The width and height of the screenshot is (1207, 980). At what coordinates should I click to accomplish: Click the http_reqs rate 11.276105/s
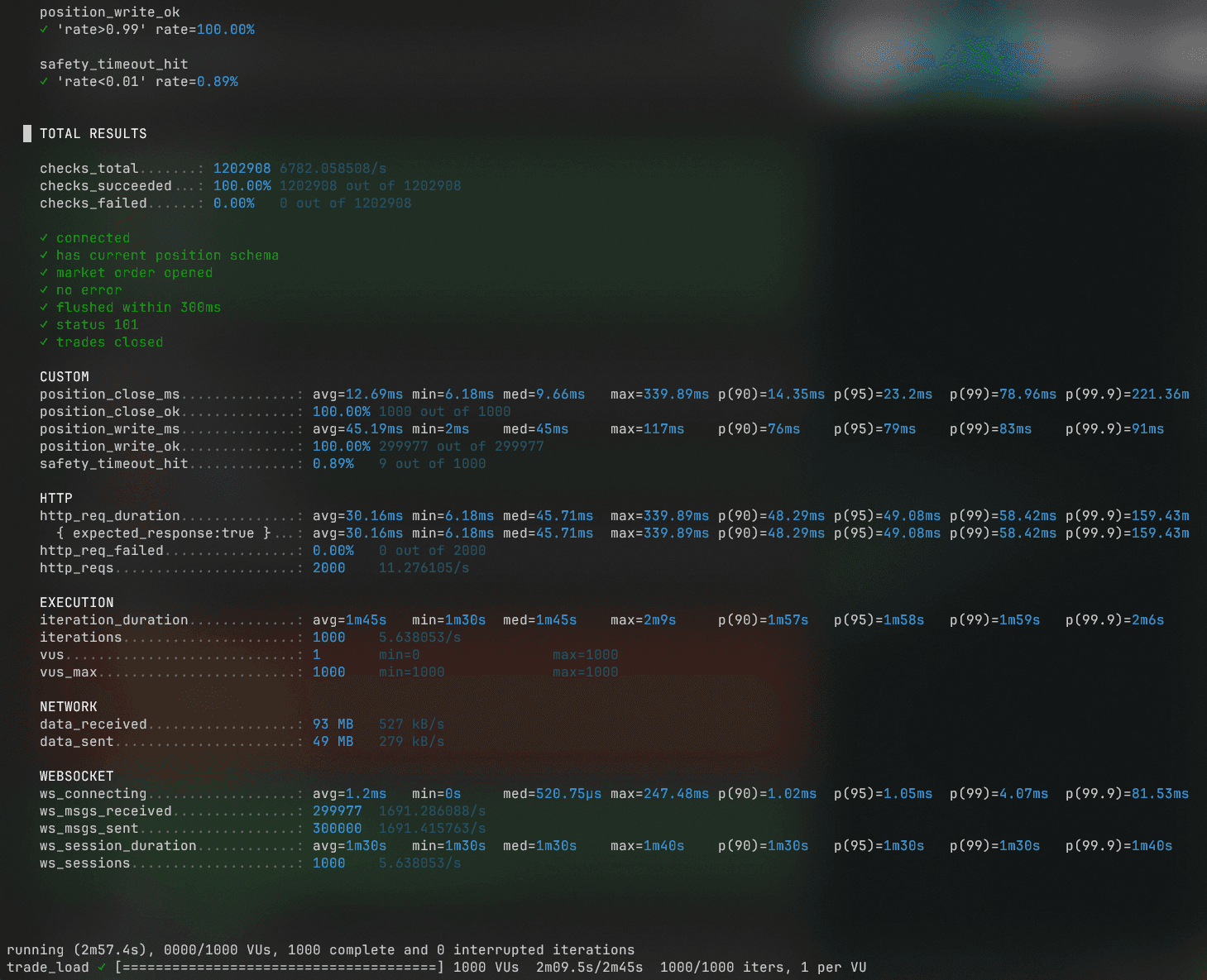click(x=424, y=568)
